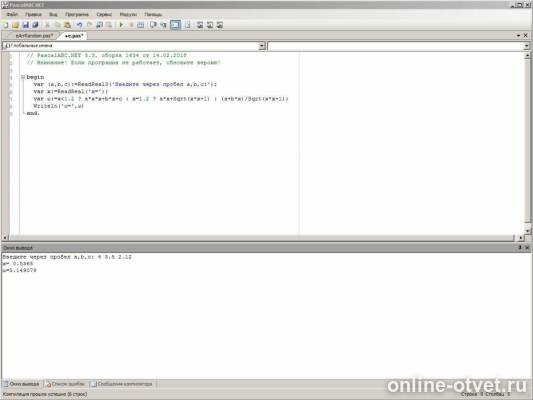Open the Сообщения компилятора tab
The image size is (533, 400).
(122, 384)
